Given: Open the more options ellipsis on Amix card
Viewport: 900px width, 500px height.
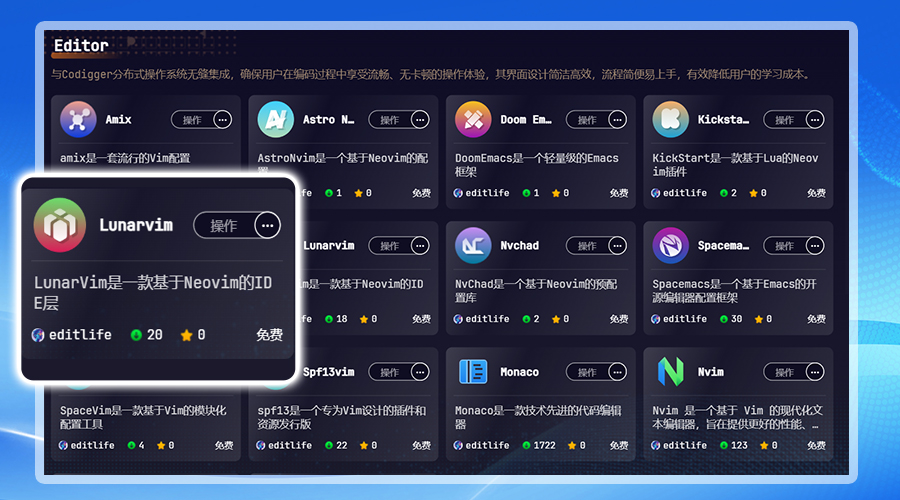Looking at the screenshot, I should pyautogui.click(x=223, y=120).
